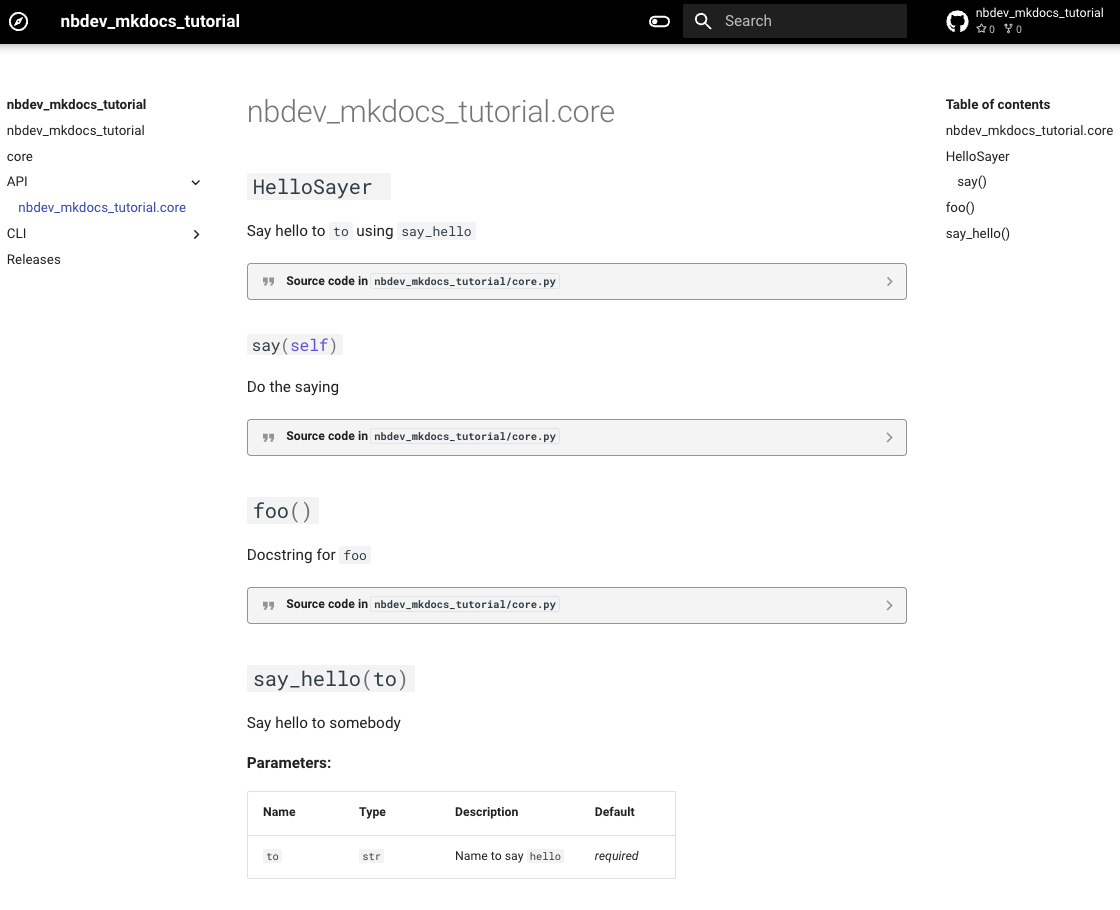Open the GitHub repository icon link

click(957, 22)
